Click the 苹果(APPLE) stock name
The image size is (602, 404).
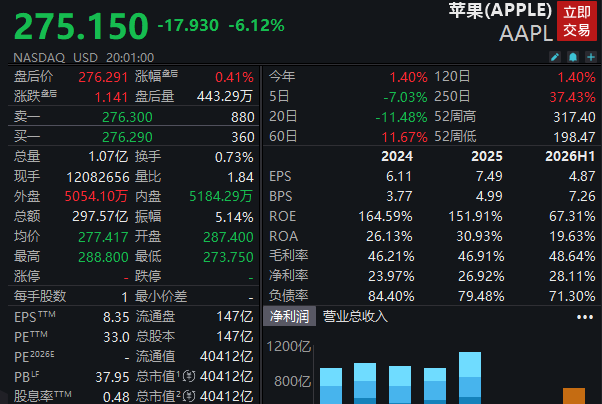click(x=500, y=10)
